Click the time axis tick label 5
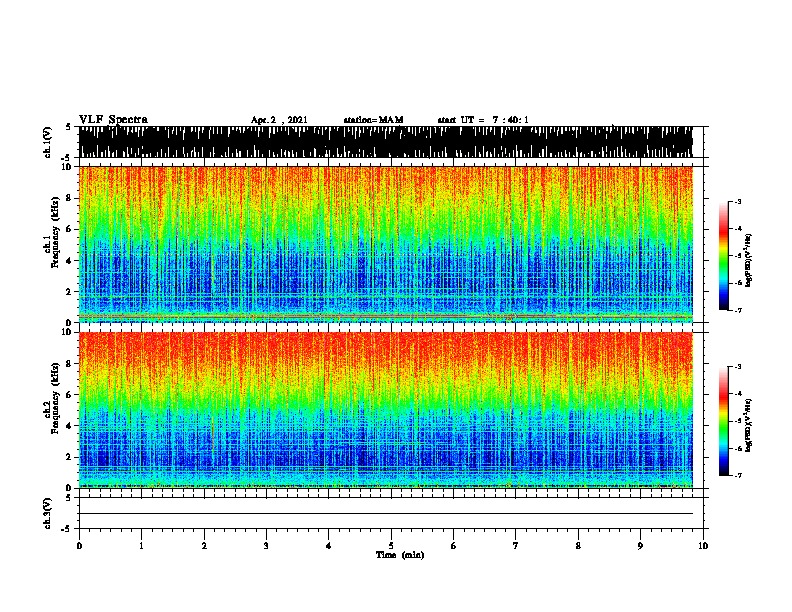This screenshot has height=612, width=792. pos(391,546)
